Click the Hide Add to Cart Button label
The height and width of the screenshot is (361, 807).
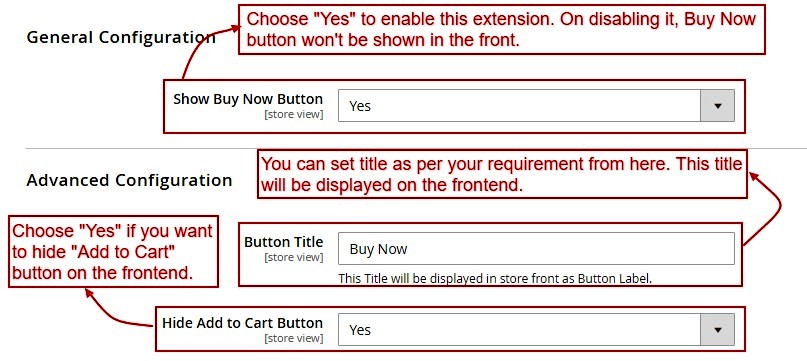pos(242,323)
